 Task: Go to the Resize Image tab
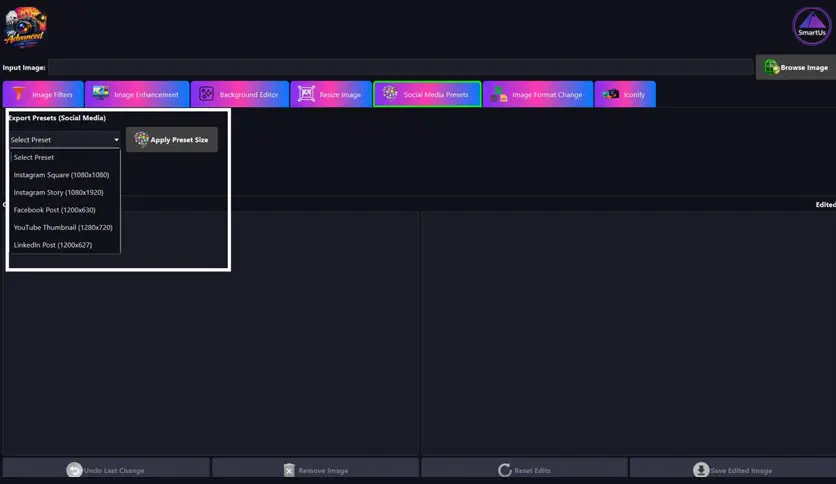tap(331, 94)
